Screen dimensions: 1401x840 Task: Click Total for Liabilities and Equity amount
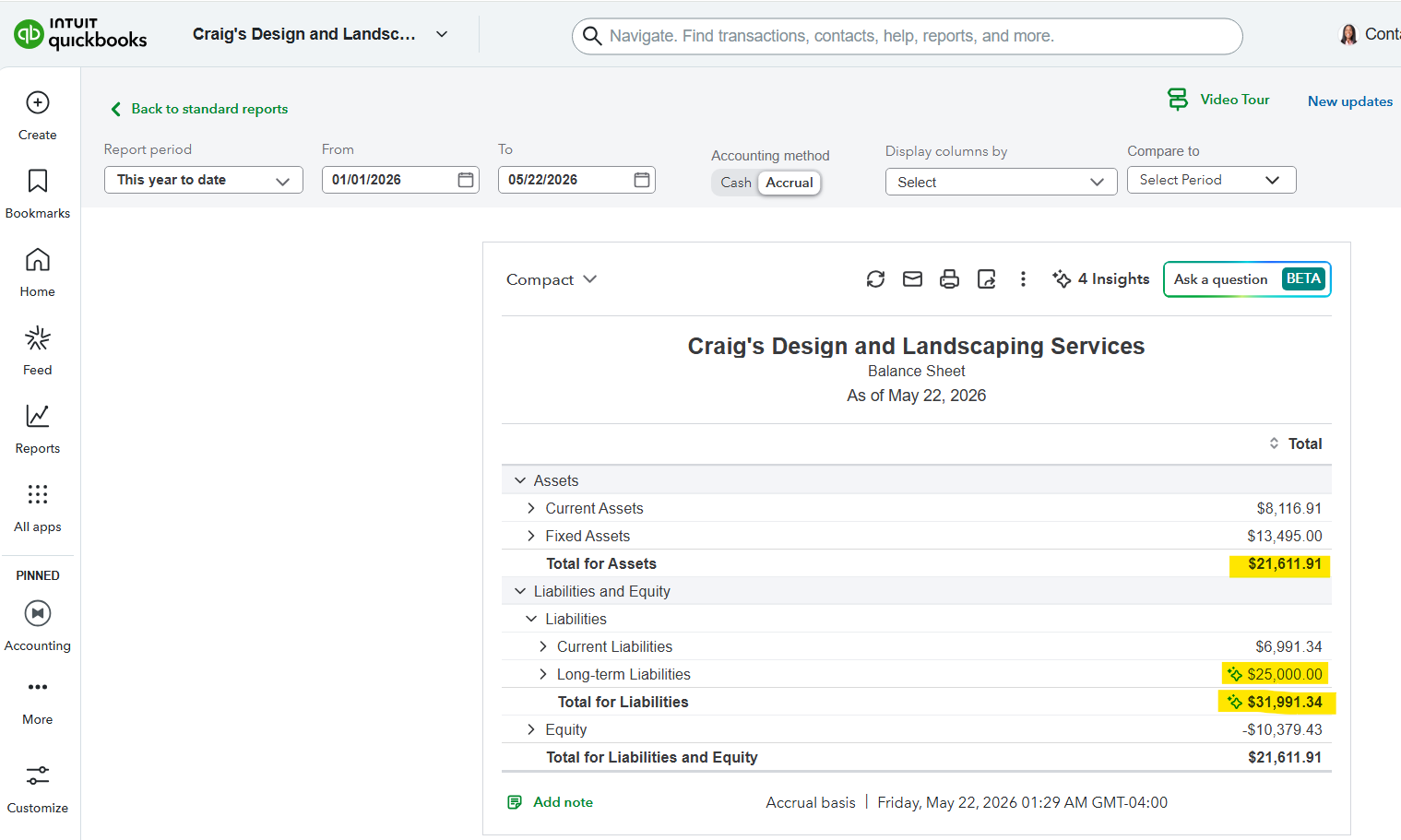click(x=1284, y=757)
